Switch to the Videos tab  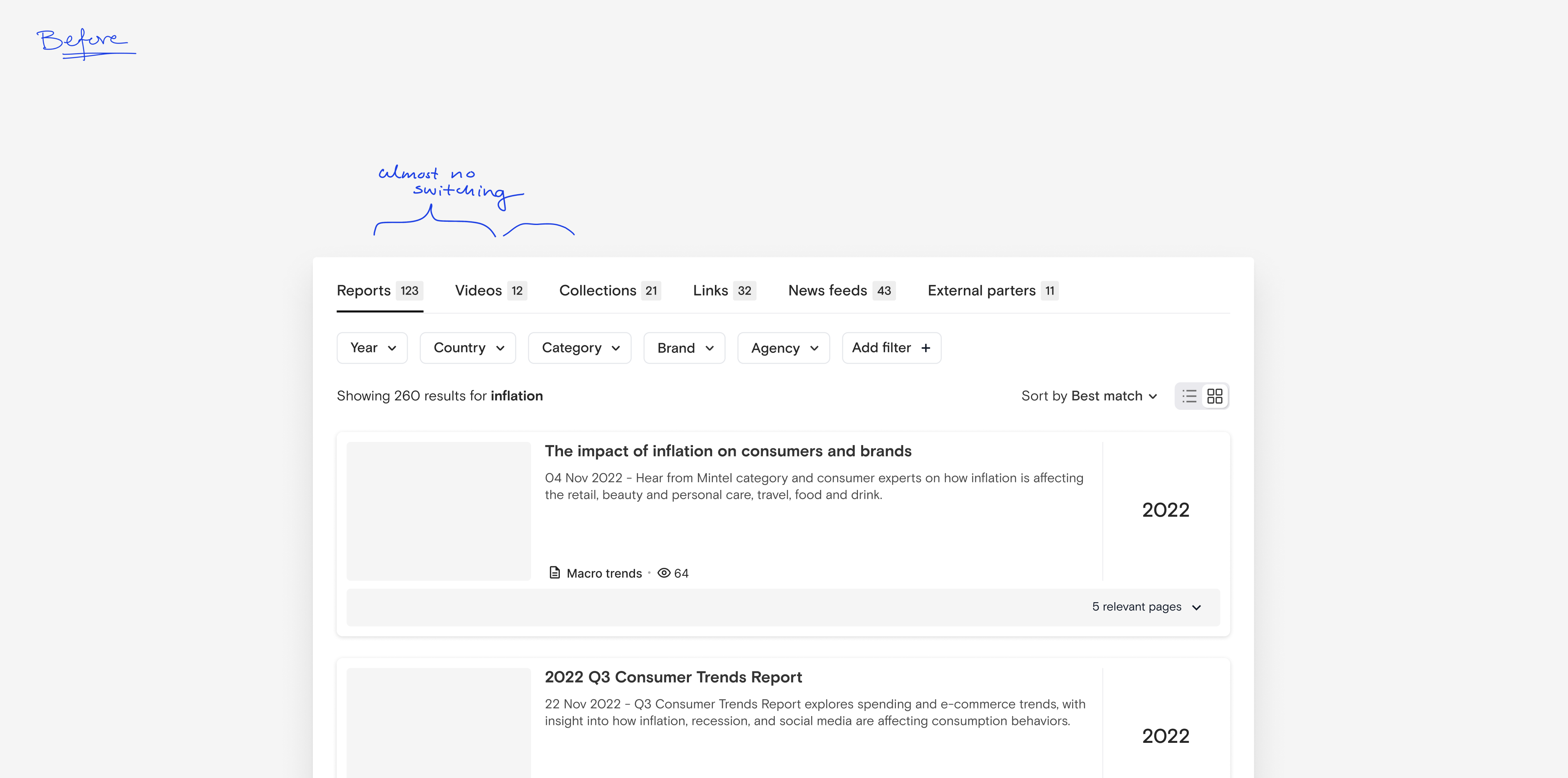pyautogui.click(x=491, y=291)
